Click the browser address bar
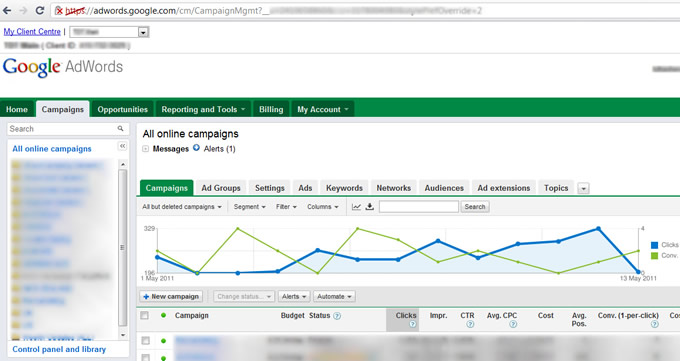680x361 pixels. pos(364,10)
